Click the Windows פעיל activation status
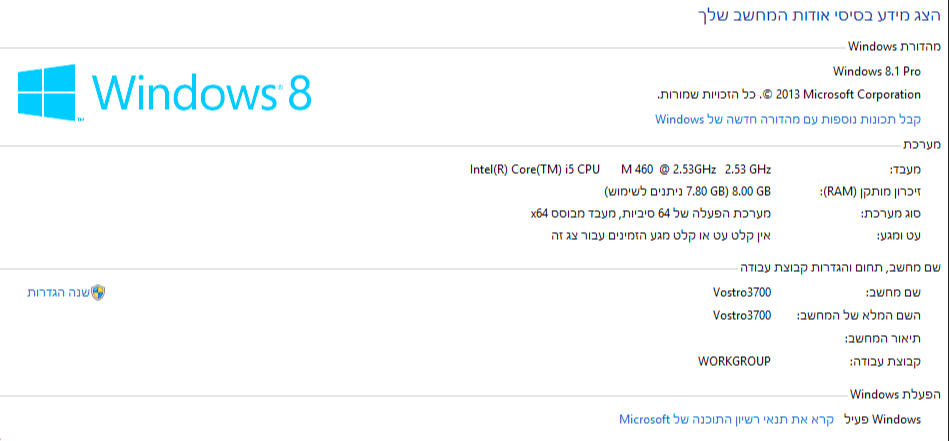The width and height of the screenshot is (949, 441). click(x=882, y=419)
